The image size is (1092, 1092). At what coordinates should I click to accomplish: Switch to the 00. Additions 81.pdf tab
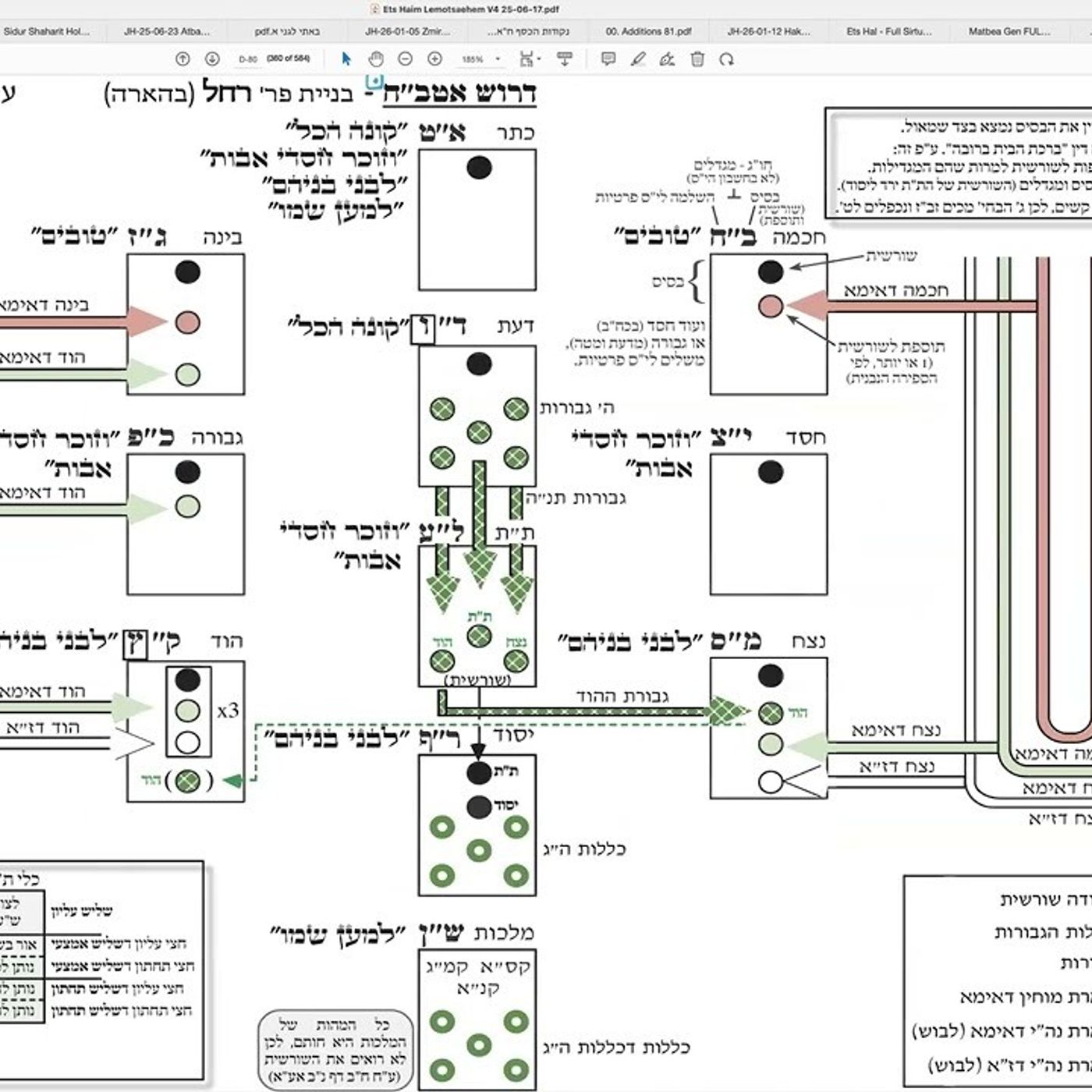[x=649, y=32]
